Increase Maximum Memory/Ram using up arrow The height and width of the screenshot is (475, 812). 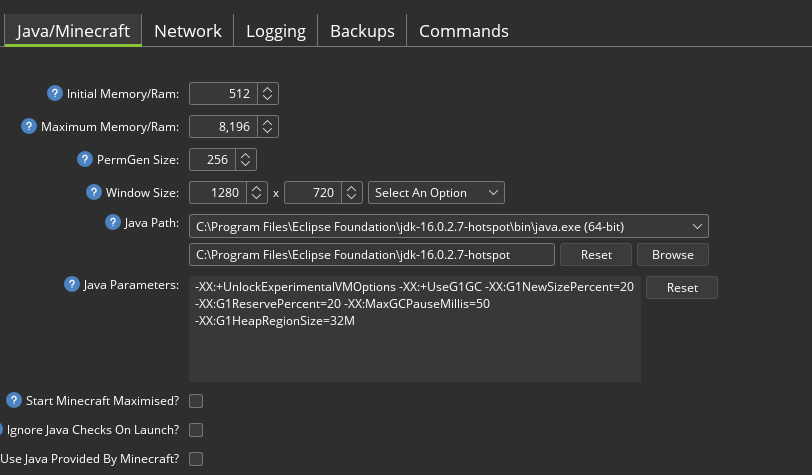tap(267, 123)
